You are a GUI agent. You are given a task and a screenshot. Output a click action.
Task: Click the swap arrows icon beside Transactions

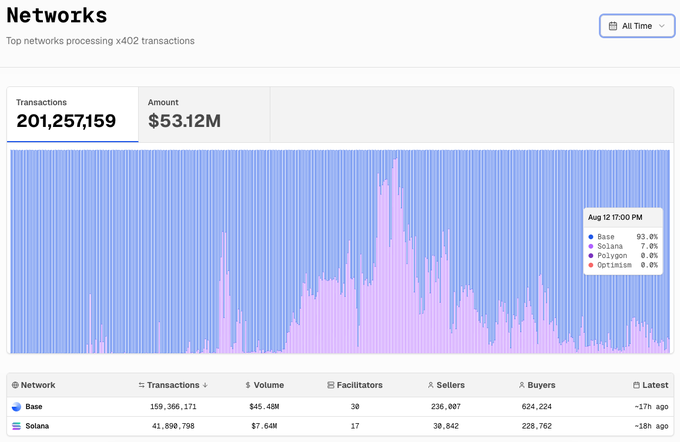[x=141, y=385]
